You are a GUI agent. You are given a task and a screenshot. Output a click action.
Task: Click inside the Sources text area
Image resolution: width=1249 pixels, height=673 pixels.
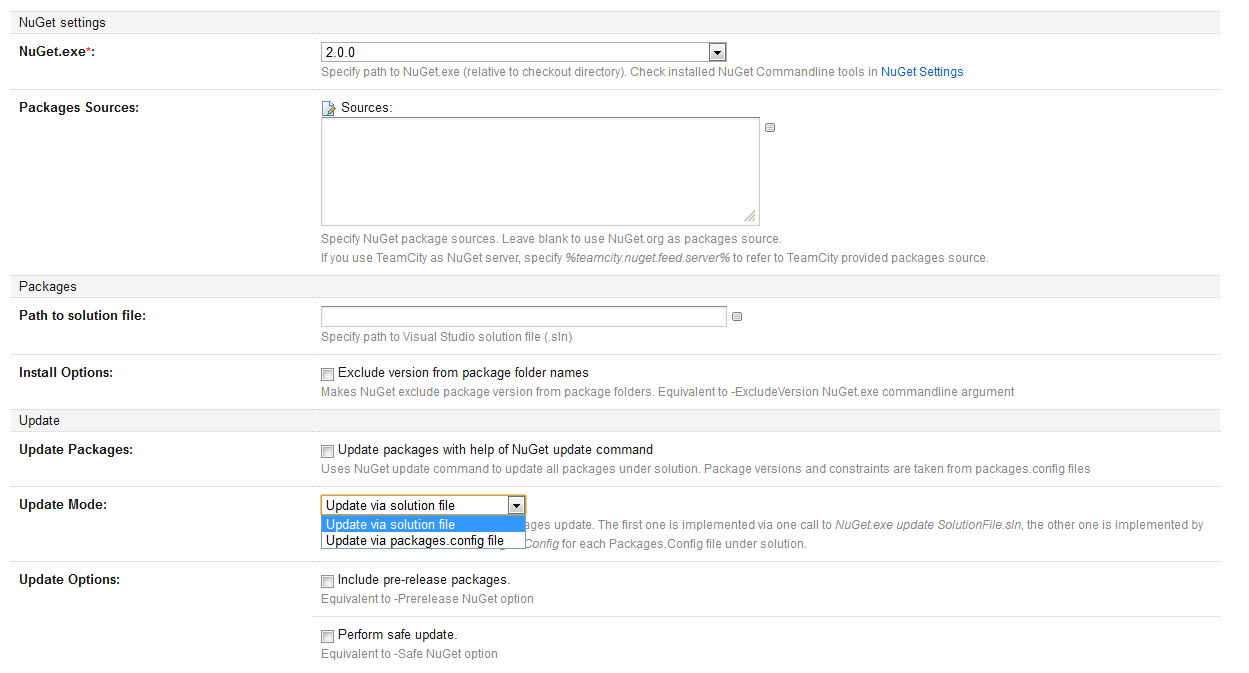click(539, 171)
